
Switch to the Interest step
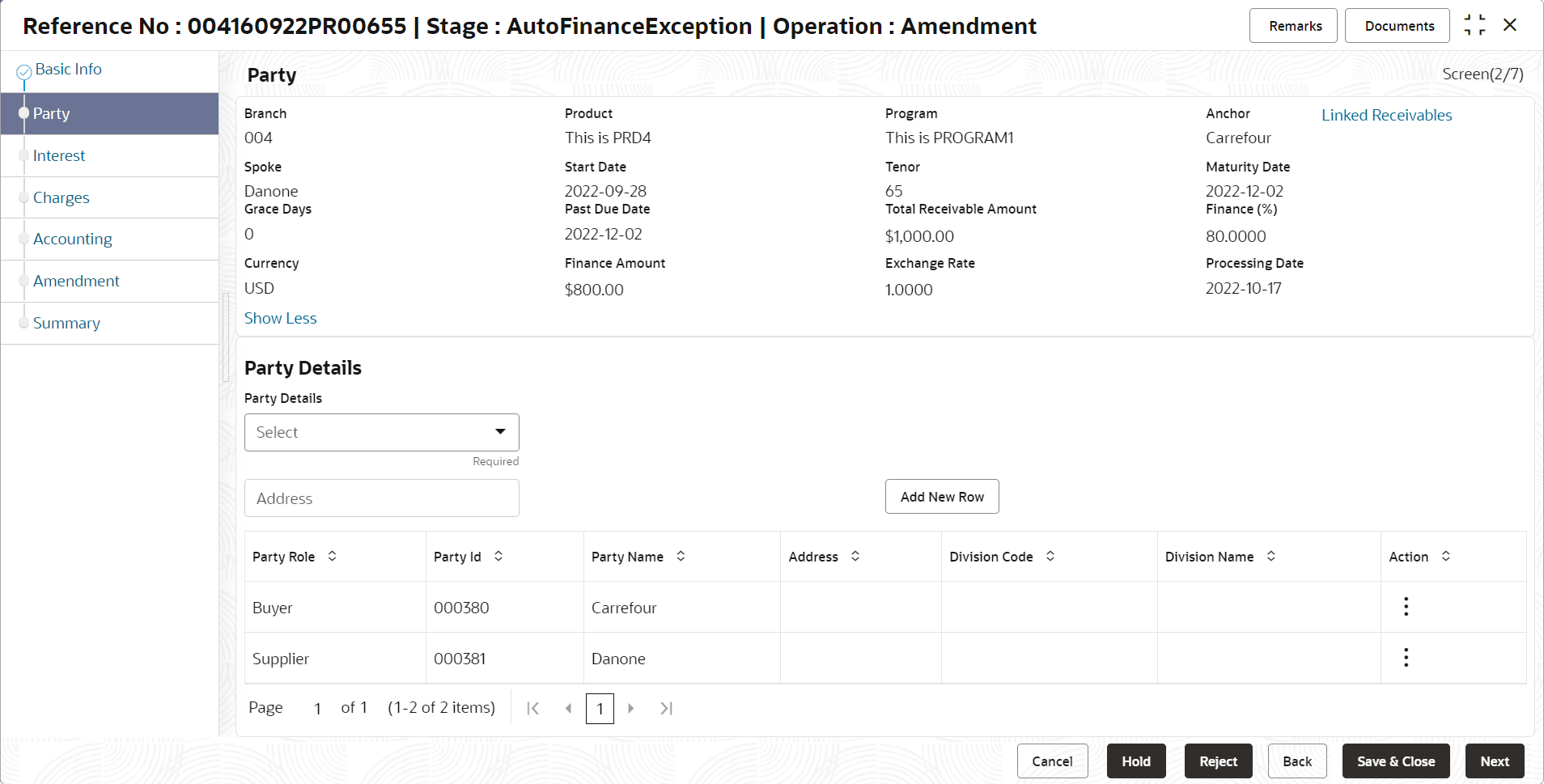59,155
